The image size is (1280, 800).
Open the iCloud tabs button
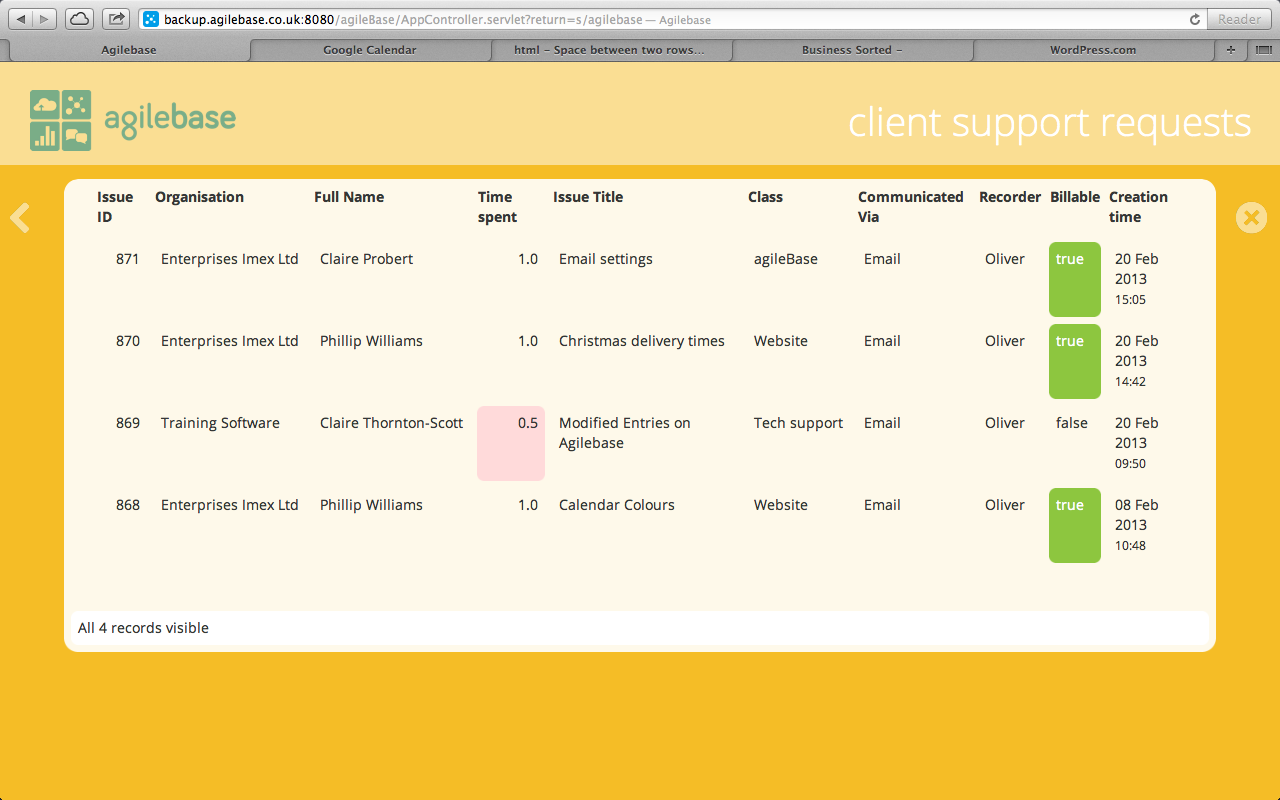tap(80, 19)
